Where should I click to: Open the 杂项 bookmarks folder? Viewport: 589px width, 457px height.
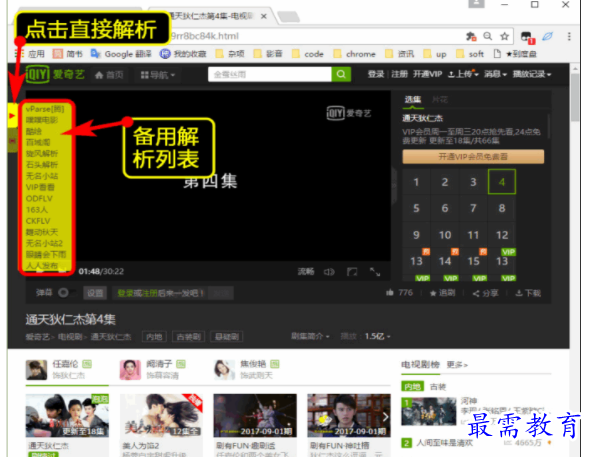tap(230, 54)
